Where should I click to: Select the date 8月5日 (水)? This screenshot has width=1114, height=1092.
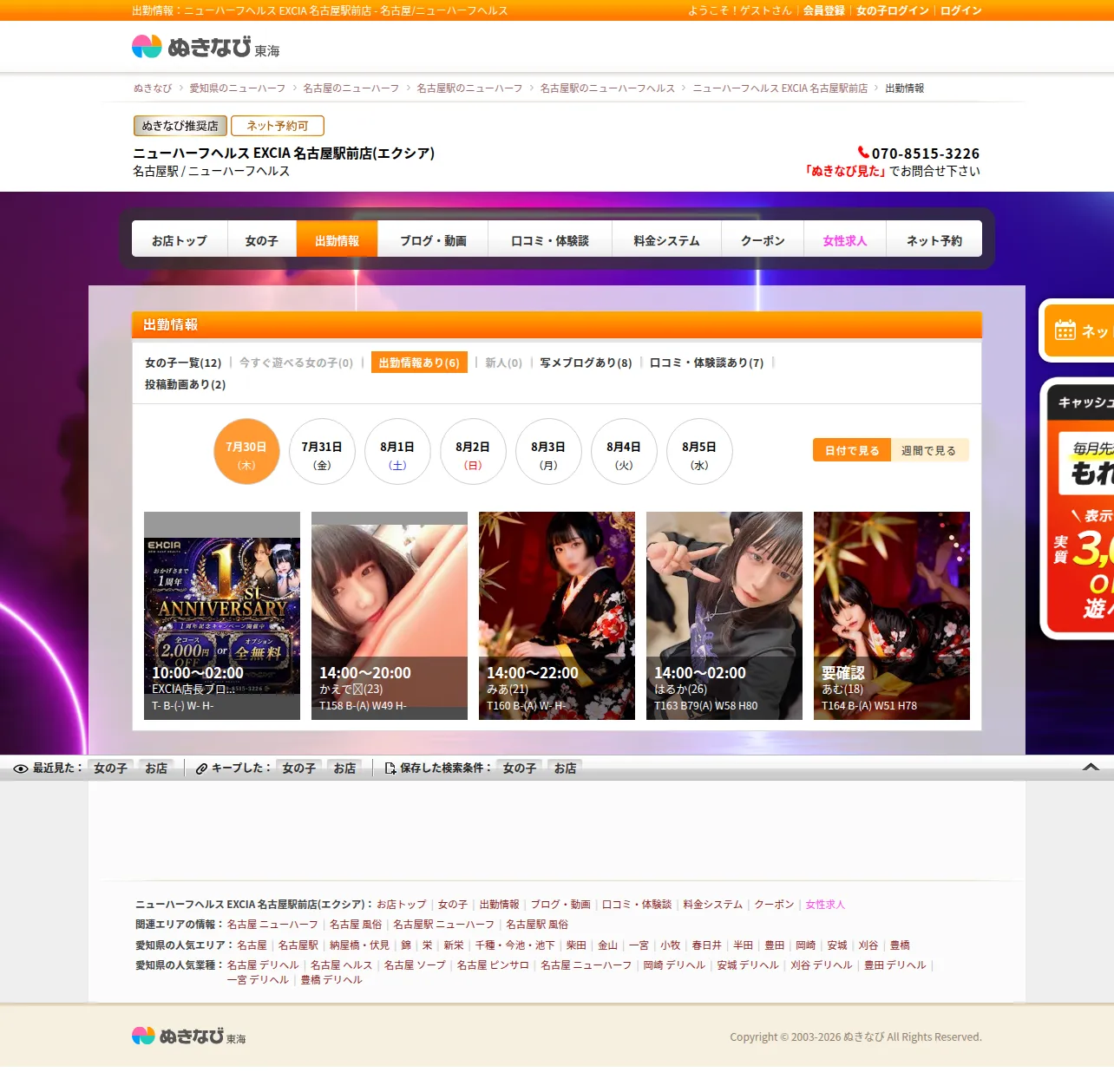tap(699, 452)
